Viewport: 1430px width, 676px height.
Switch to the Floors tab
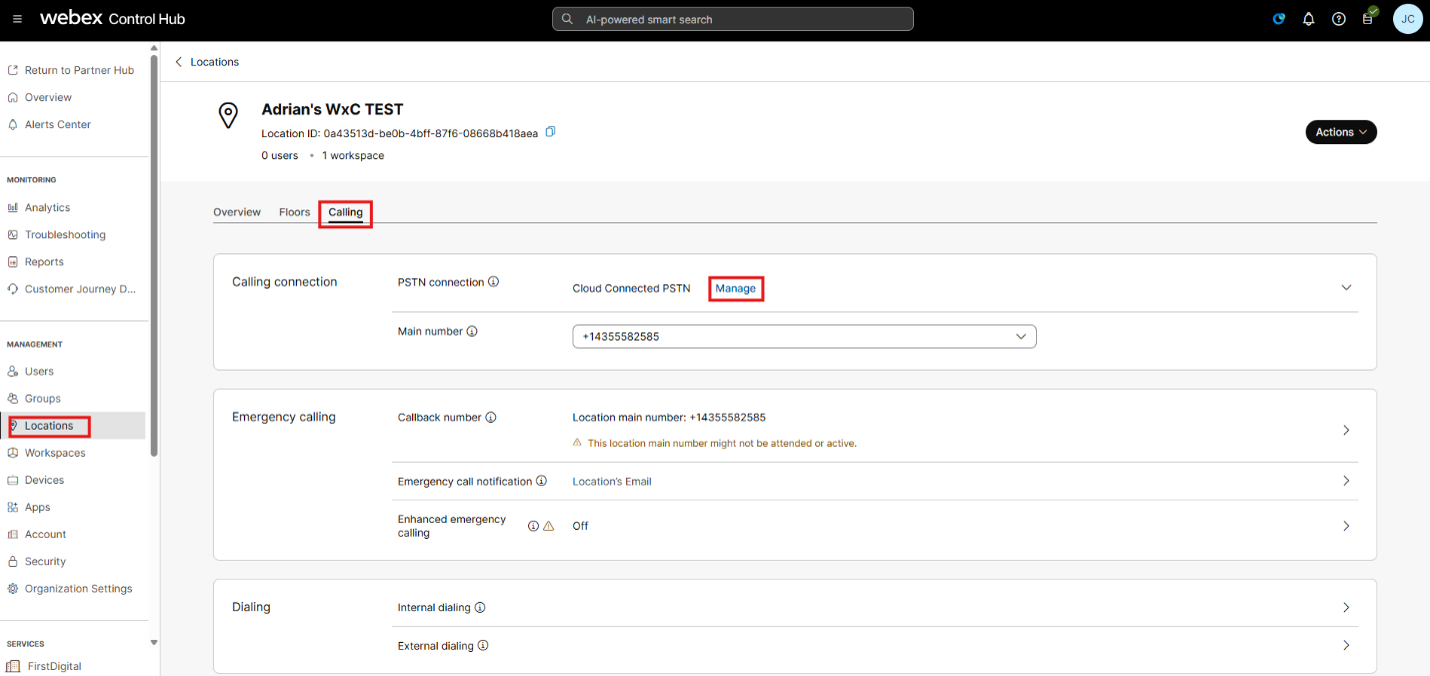pyautogui.click(x=295, y=212)
